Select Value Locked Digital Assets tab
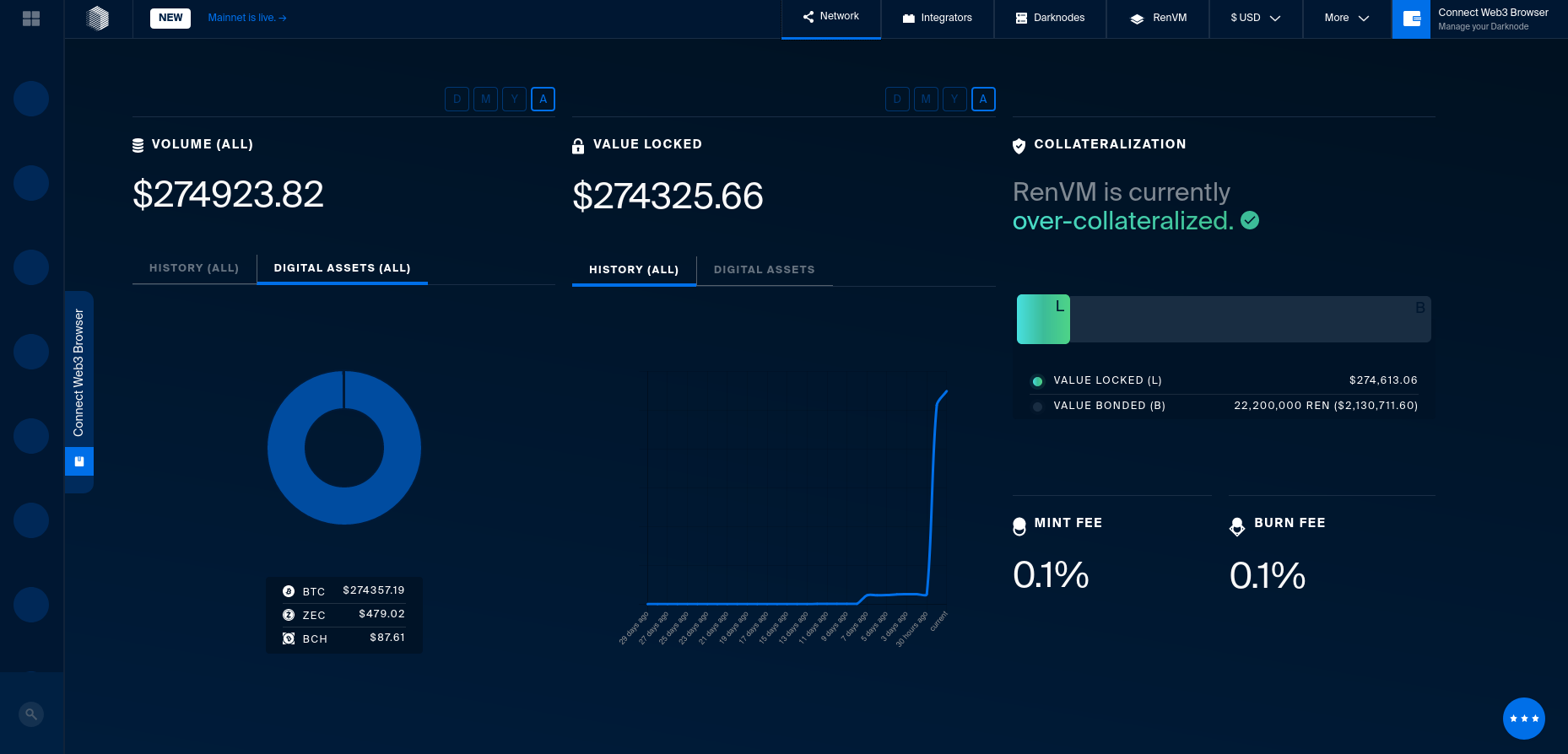The height and width of the screenshot is (754, 1568). pos(765,270)
